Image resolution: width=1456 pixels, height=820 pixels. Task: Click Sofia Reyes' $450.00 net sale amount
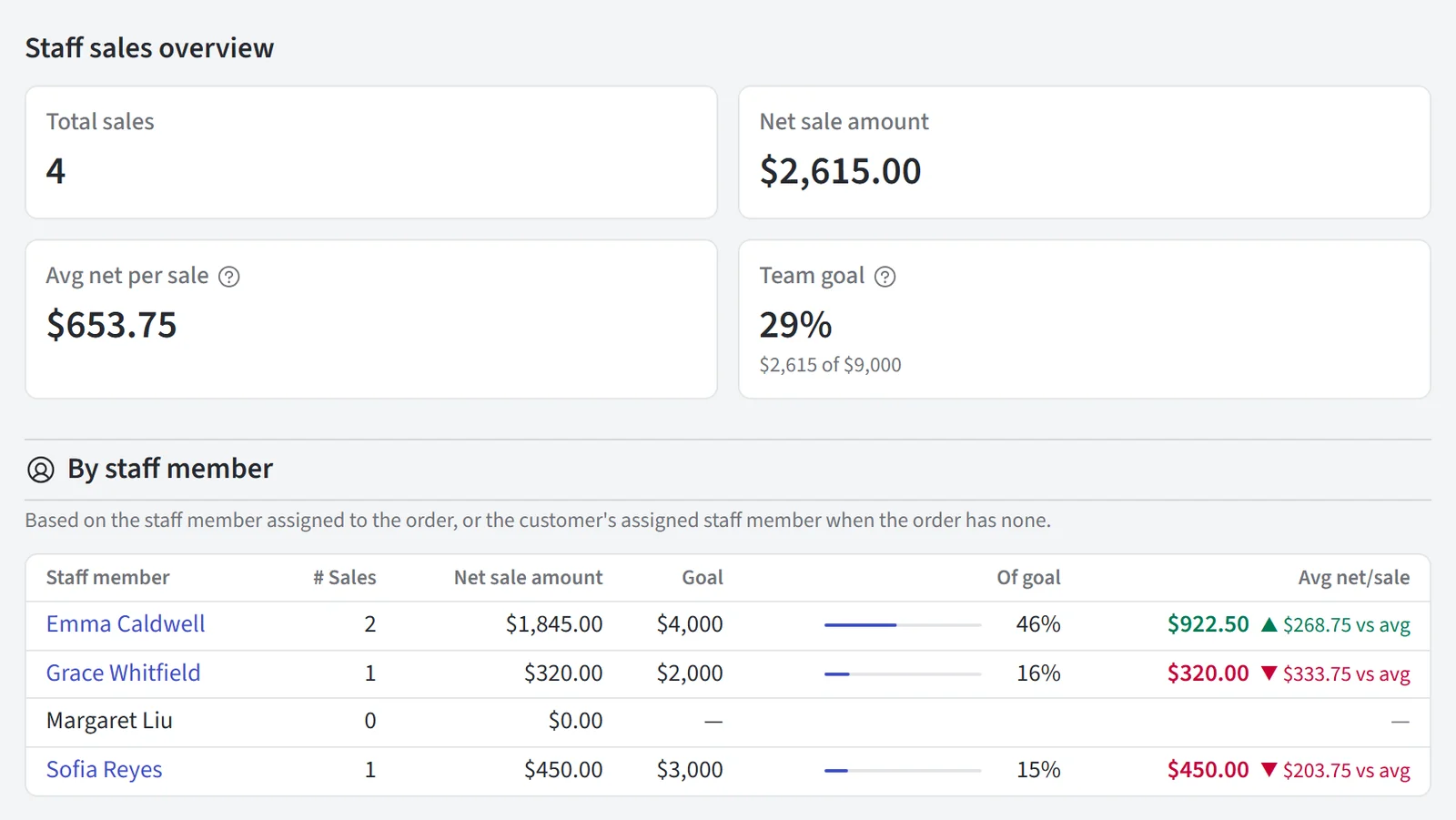point(563,770)
